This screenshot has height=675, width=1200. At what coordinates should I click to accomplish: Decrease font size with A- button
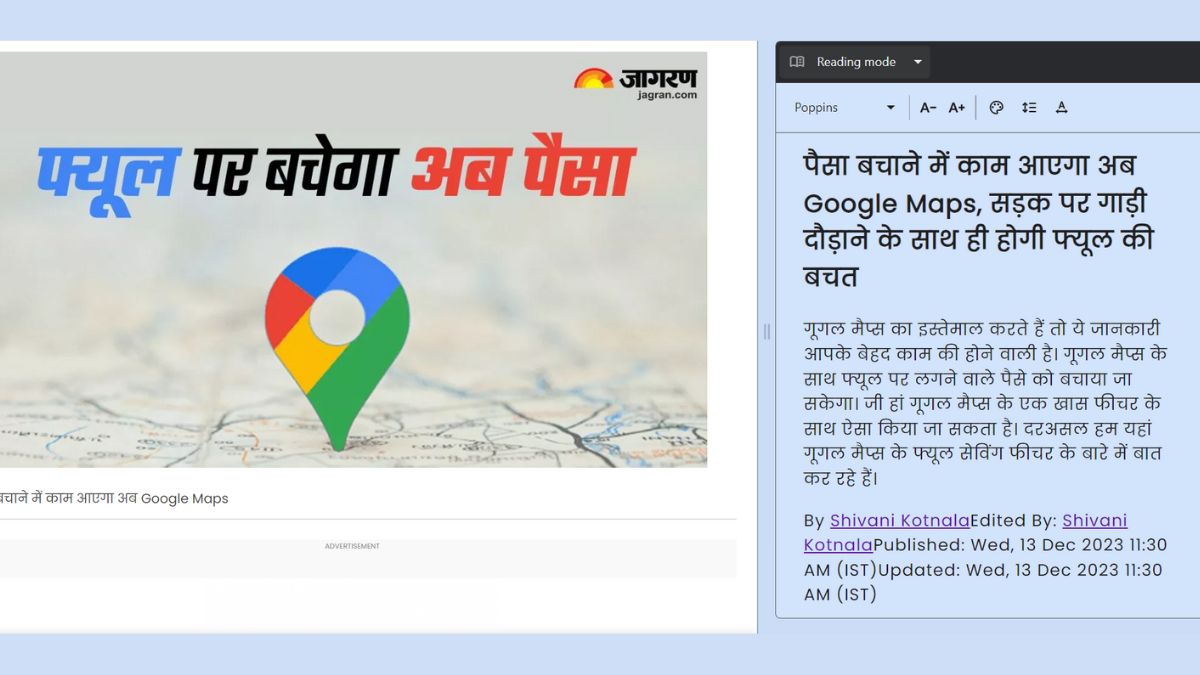coord(928,108)
